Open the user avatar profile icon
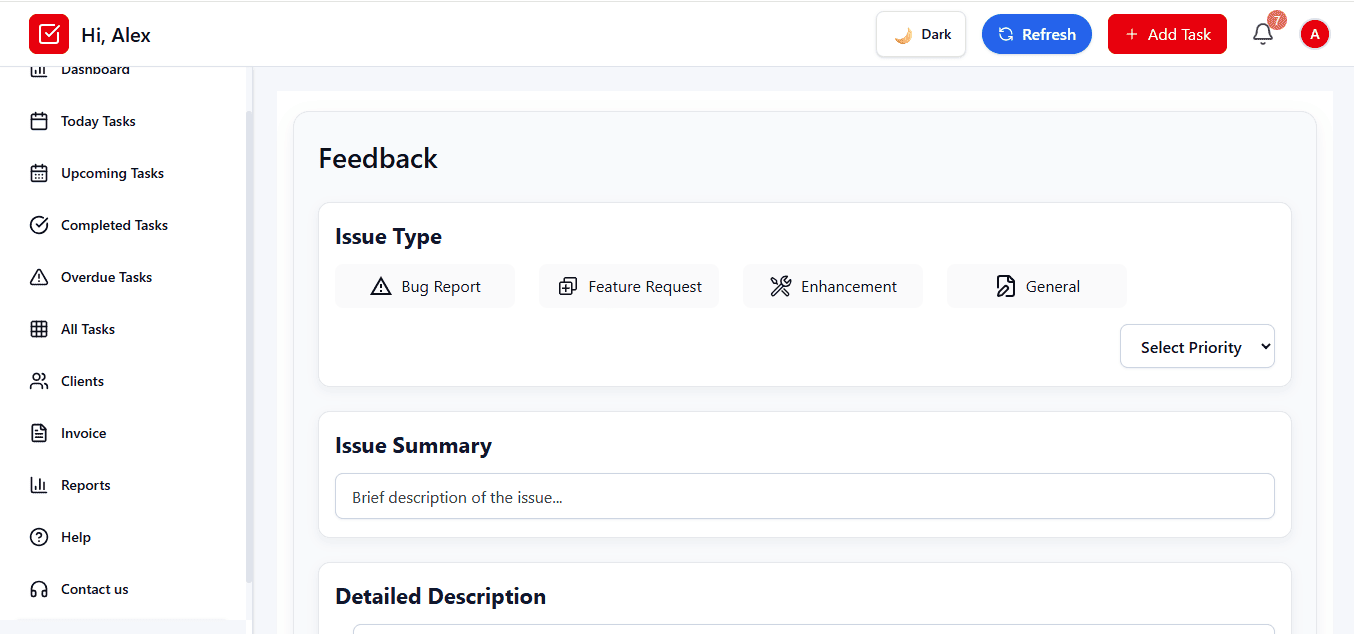The image size is (1354, 634). point(1314,34)
